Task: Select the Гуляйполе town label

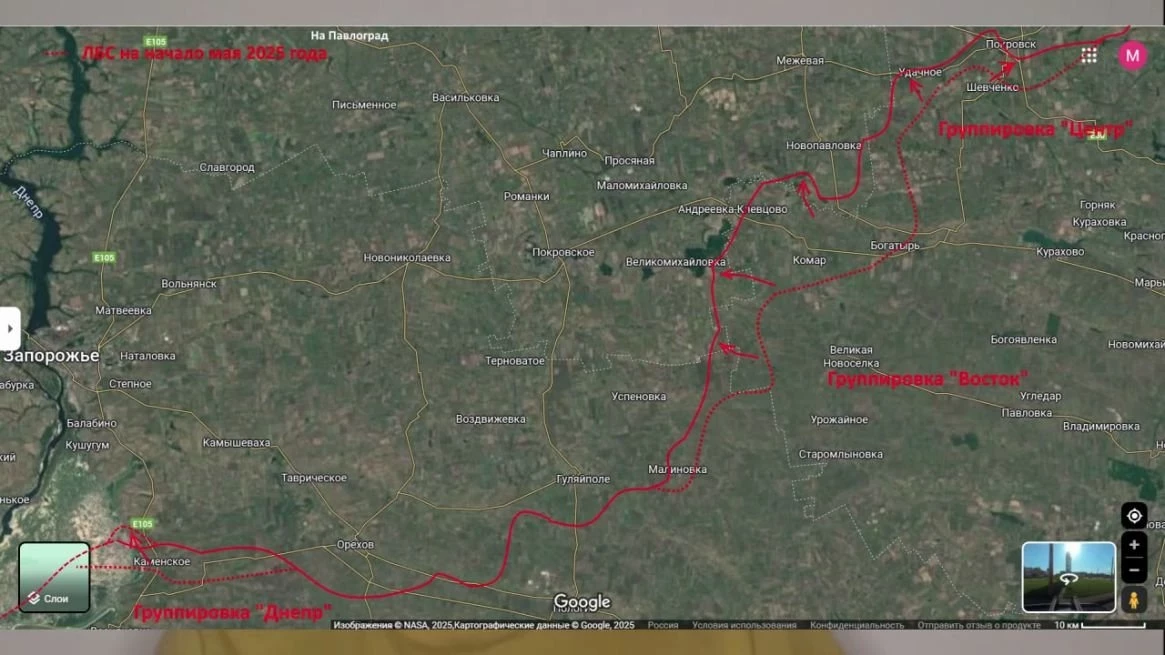Action: [583, 479]
